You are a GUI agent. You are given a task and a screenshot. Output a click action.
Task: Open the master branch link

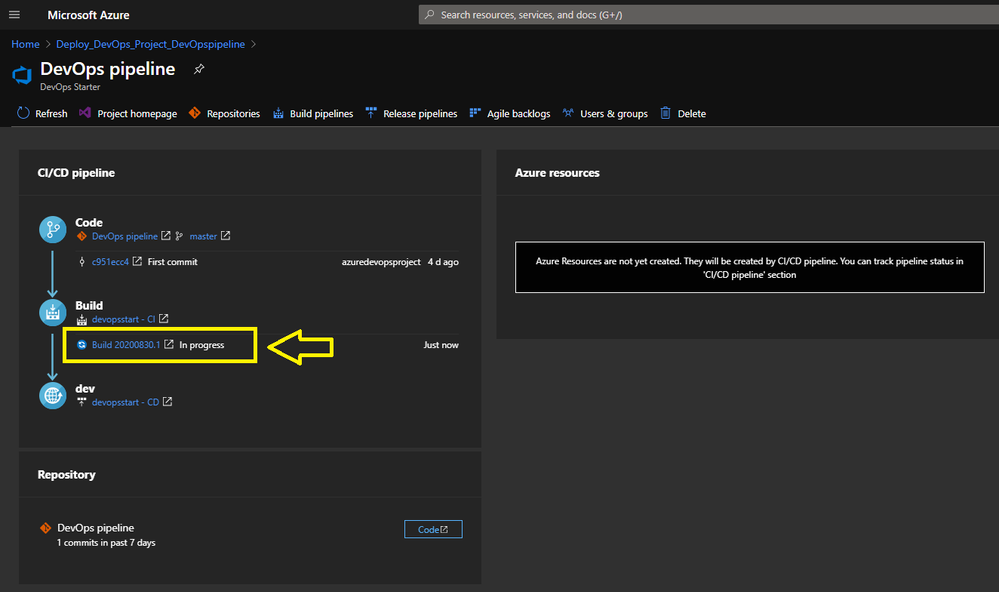203,236
